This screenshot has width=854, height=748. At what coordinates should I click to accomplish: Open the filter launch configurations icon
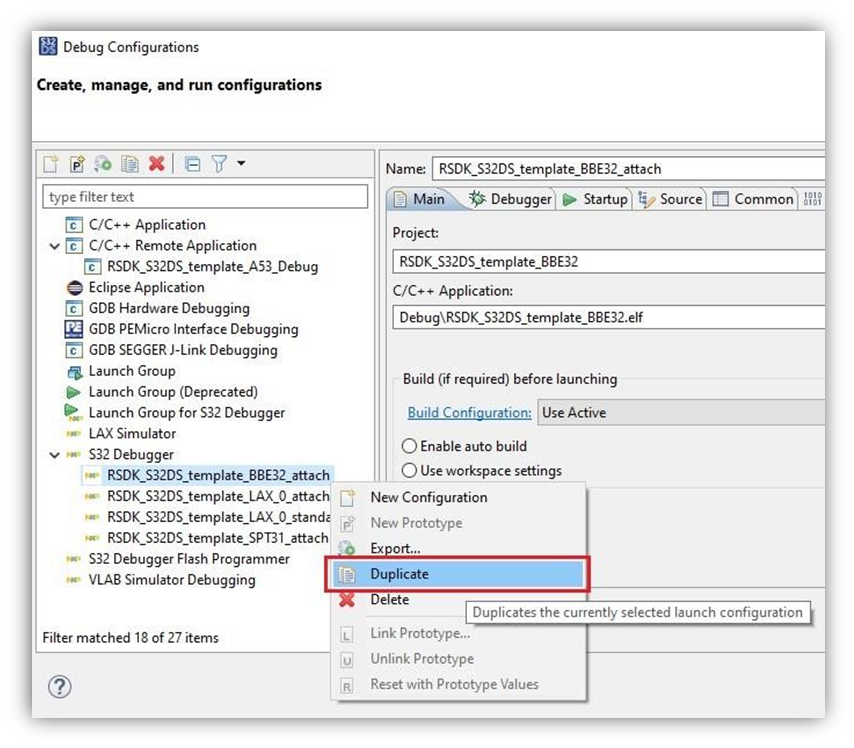218,162
